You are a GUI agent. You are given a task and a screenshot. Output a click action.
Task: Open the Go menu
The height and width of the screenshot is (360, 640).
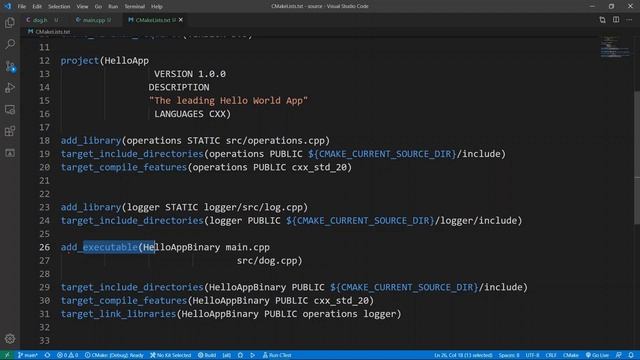tap(98, 7)
